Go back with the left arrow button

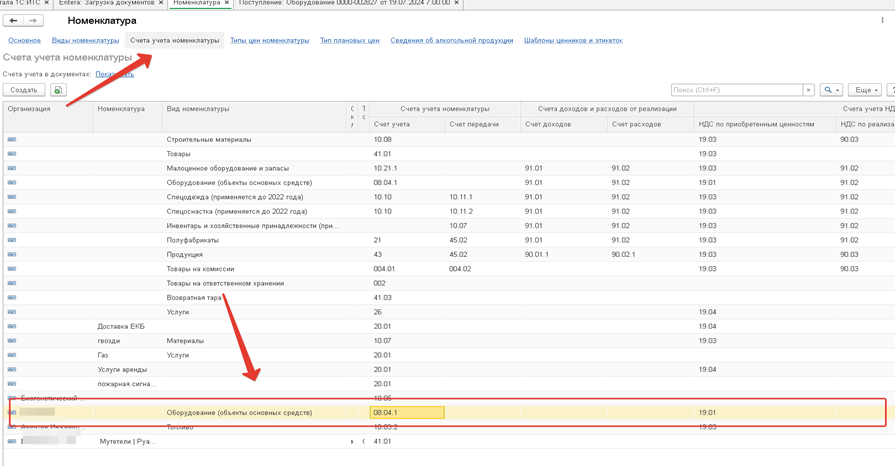13,21
